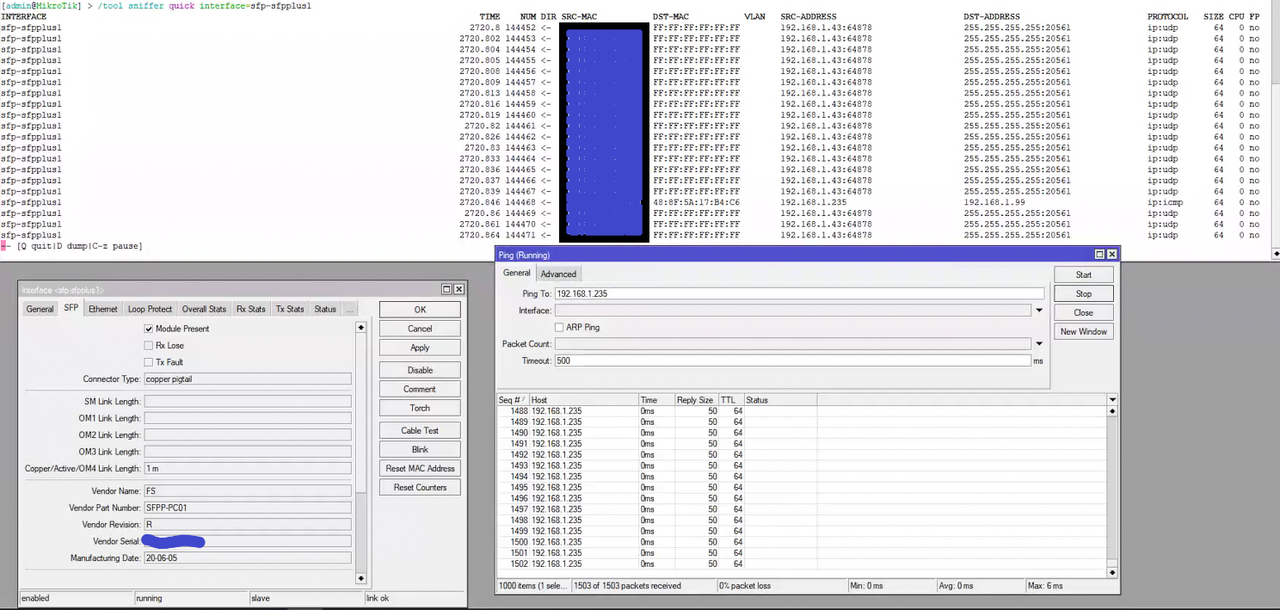The image size is (1280, 610).
Task: Enable the ARP Ping checkbox
Action: tap(559, 327)
